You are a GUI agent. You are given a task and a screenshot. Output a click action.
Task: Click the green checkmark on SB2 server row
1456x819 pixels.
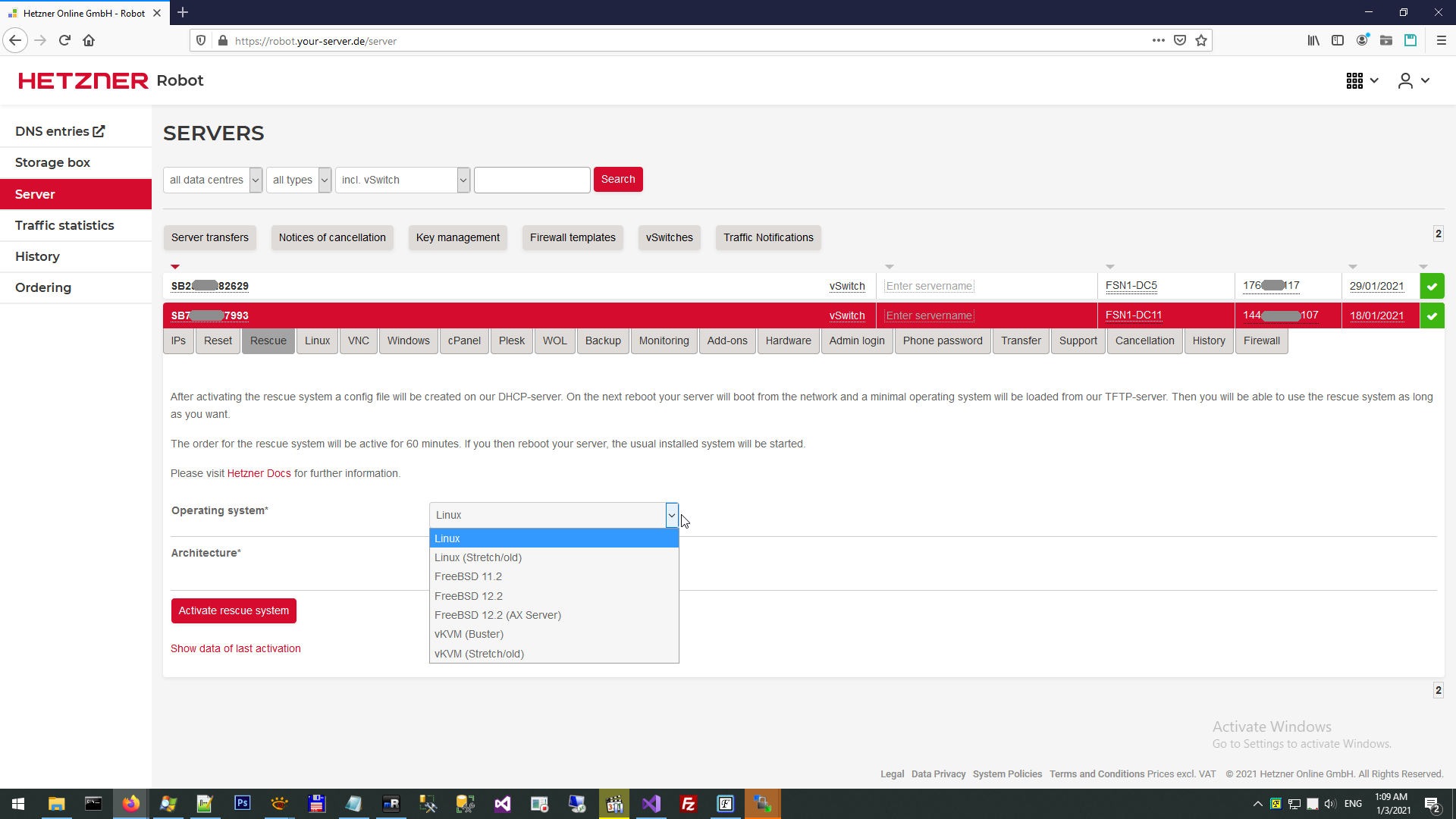[1432, 286]
